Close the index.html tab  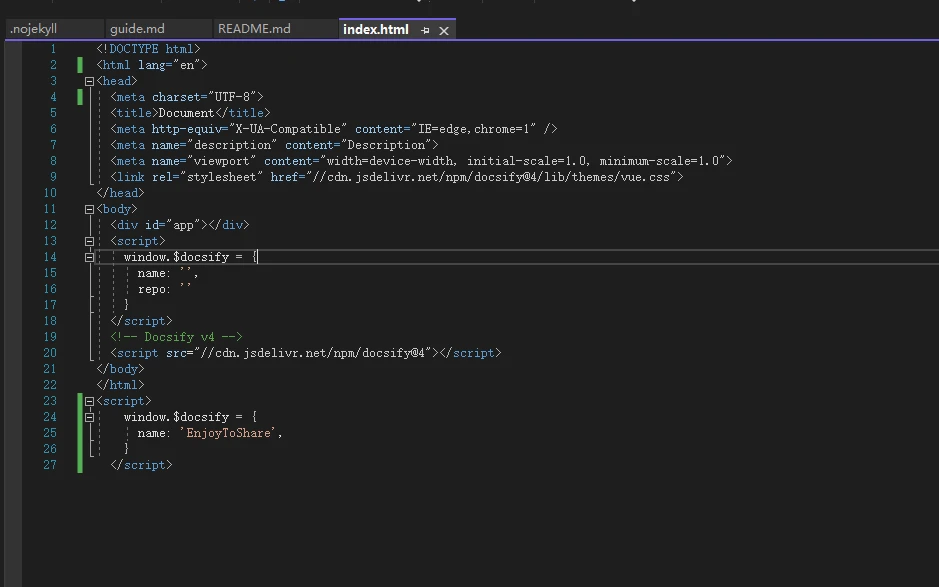444,30
